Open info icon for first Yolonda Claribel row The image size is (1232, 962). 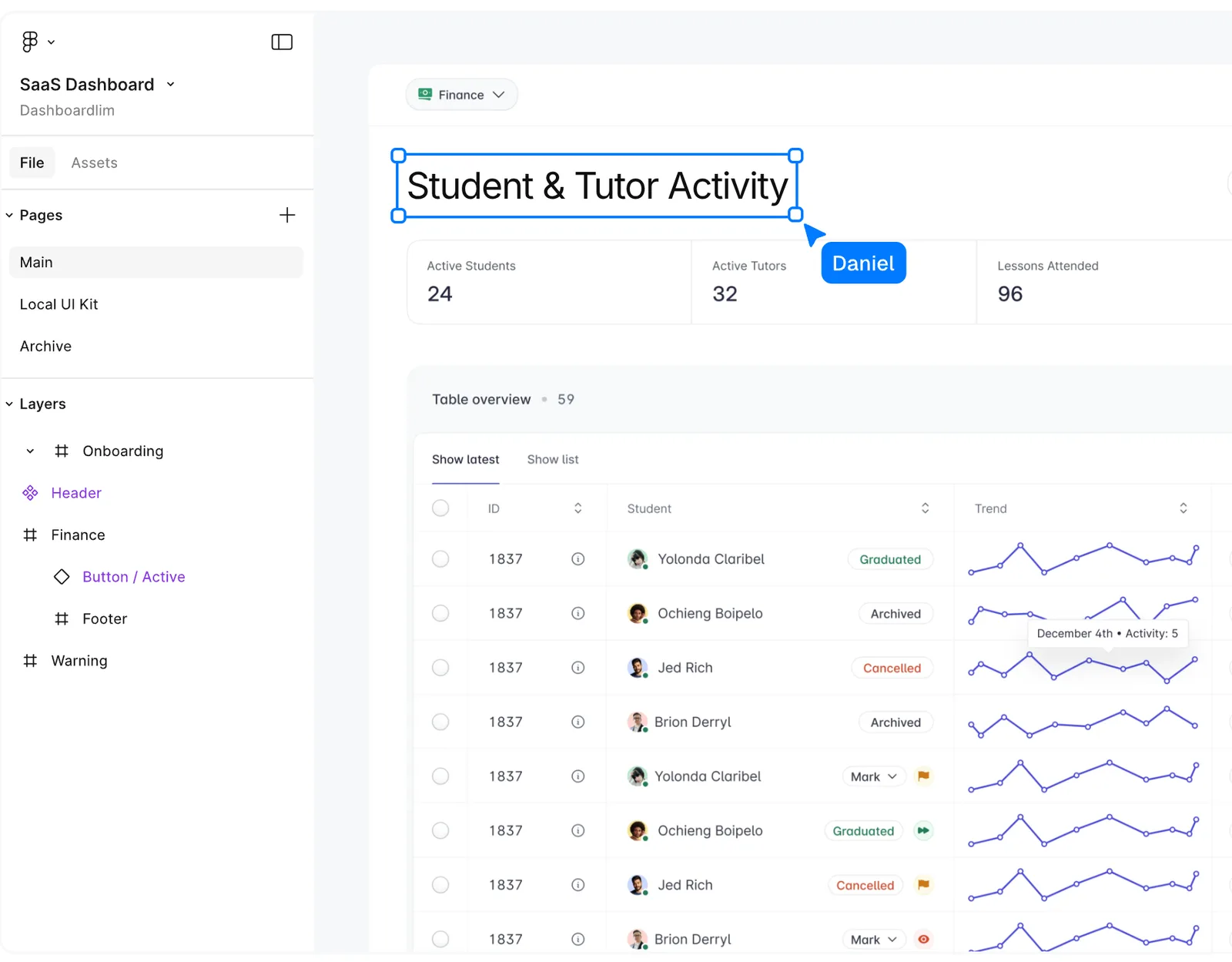pyautogui.click(x=577, y=559)
